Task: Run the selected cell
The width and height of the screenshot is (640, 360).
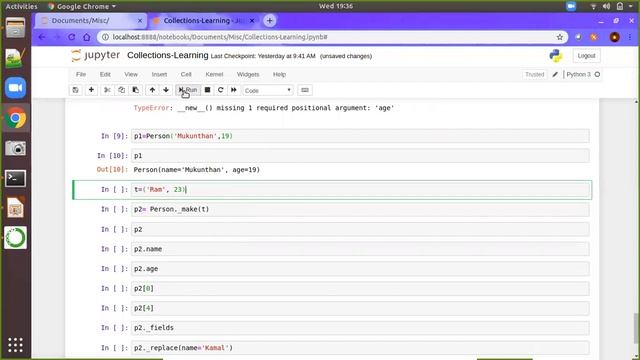Action: click(188, 90)
